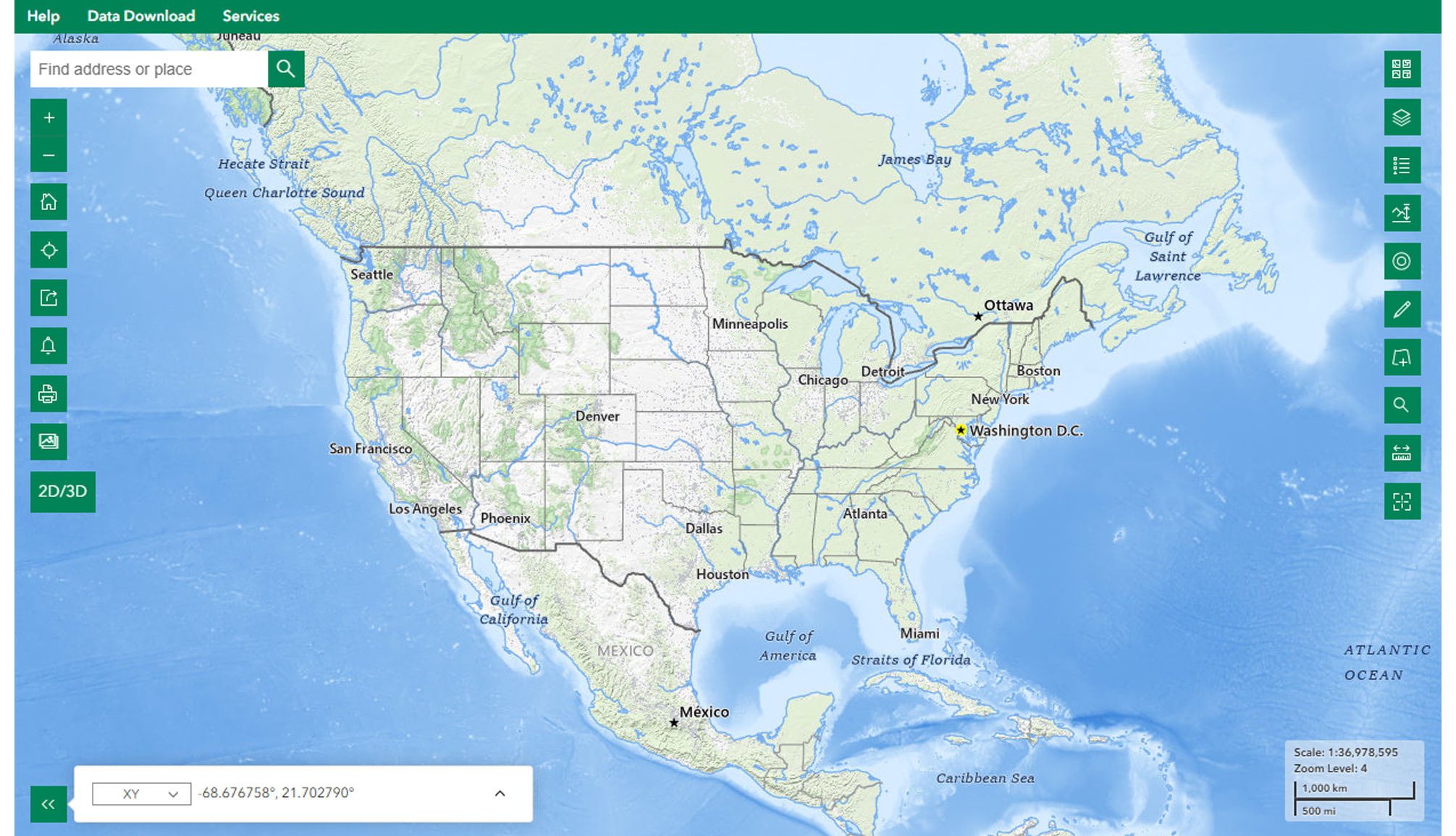The image size is (1456, 836).
Task: Toggle the 2D/3D view button
Action: pyautogui.click(x=63, y=492)
